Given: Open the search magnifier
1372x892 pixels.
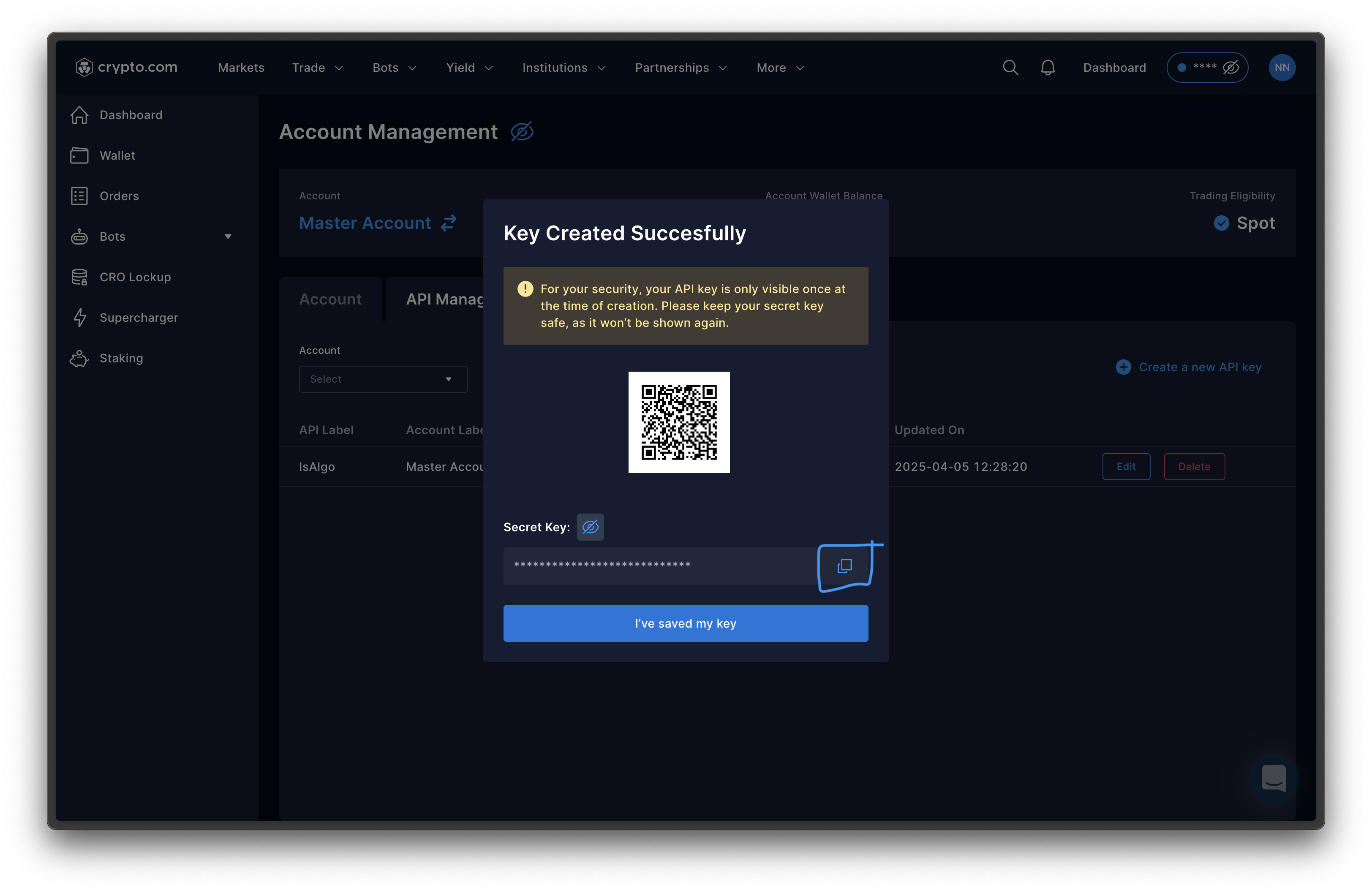Looking at the screenshot, I should [1010, 68].
